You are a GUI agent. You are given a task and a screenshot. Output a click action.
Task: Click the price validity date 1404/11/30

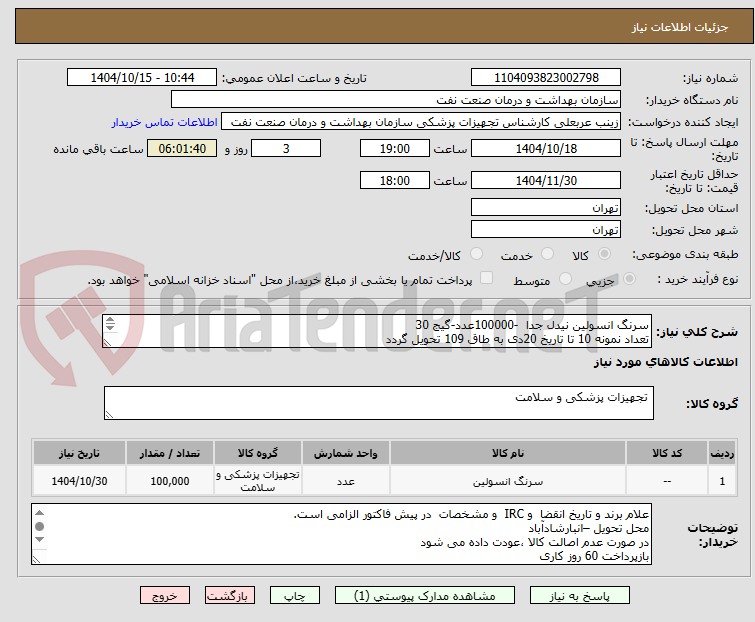(546, 181)
